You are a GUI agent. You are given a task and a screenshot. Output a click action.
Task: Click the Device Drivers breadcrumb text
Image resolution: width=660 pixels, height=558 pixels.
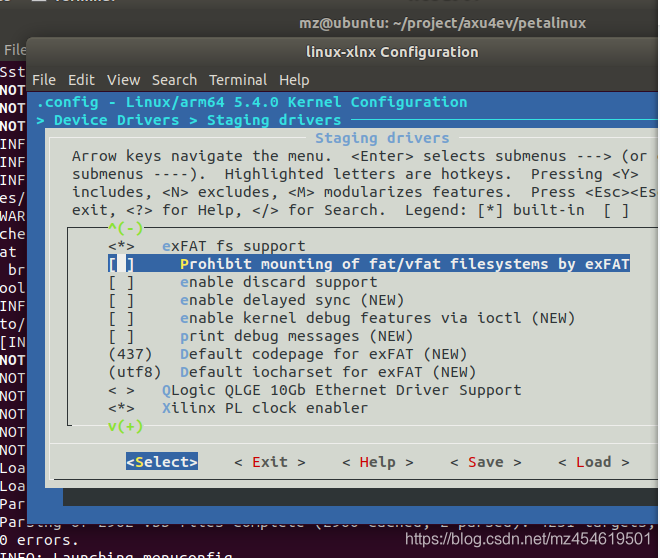(x=117, y=120)
